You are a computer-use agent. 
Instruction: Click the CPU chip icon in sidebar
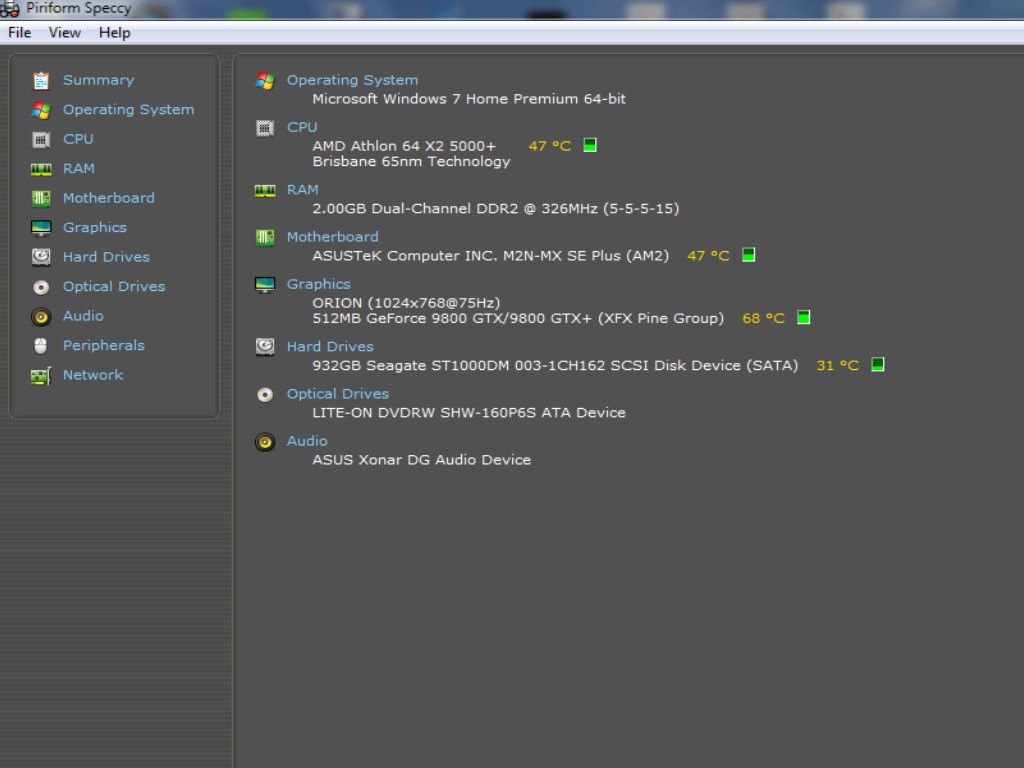[x=41, y=139]
